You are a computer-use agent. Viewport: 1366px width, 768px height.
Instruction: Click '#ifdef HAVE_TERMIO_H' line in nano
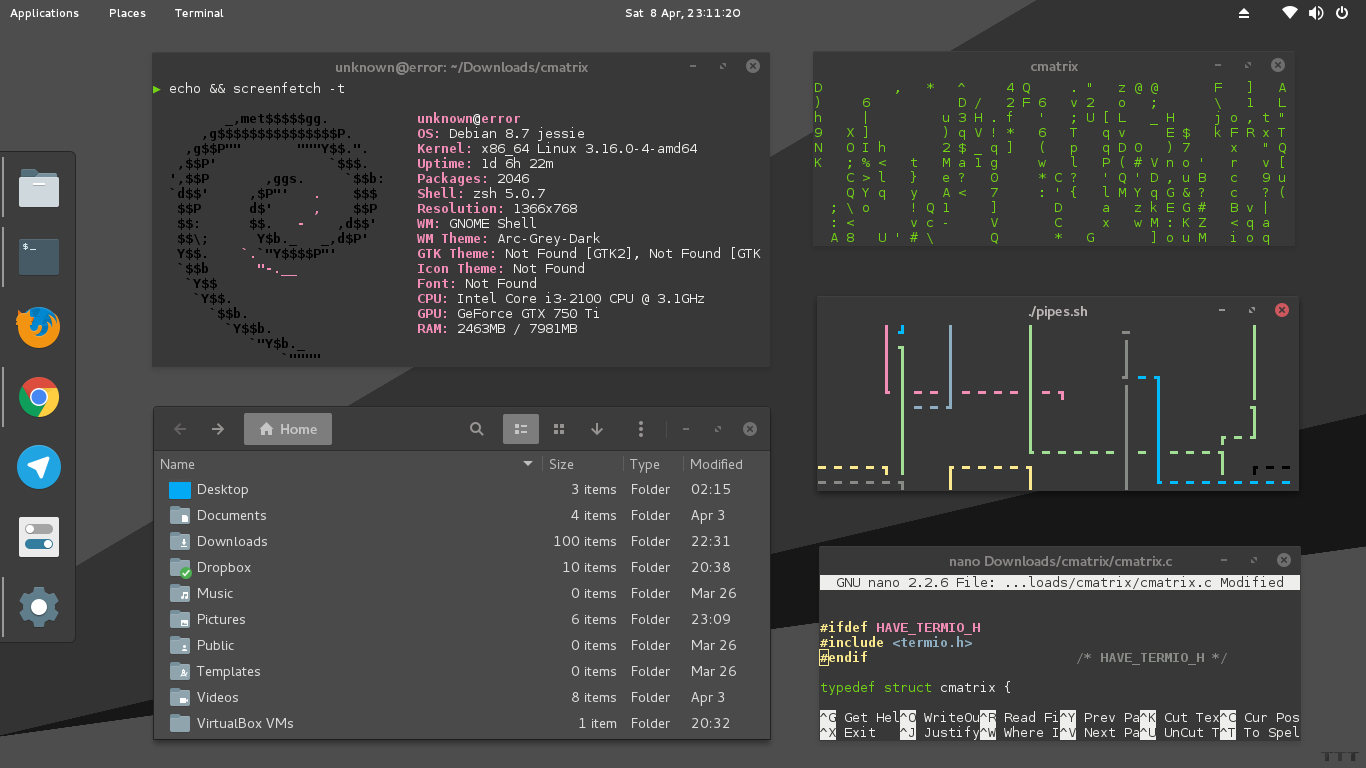(900, 627)
